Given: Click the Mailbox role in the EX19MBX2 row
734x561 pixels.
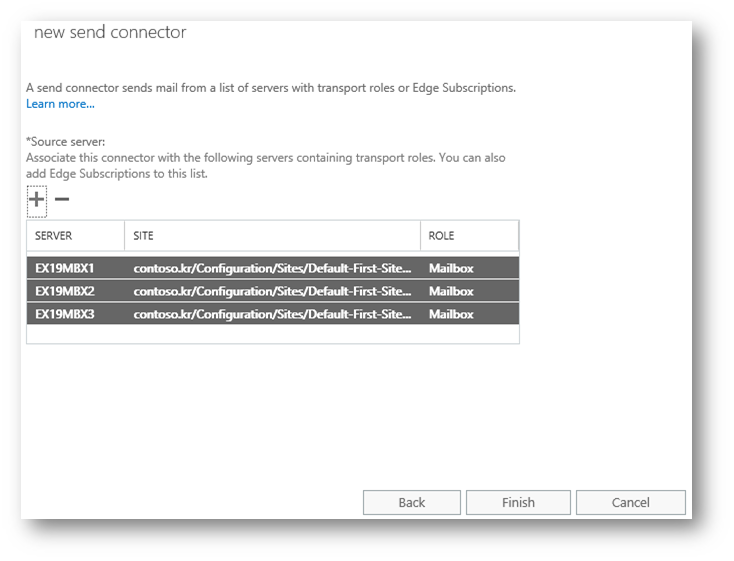Looking at the screenshot, I should point(451,291).
